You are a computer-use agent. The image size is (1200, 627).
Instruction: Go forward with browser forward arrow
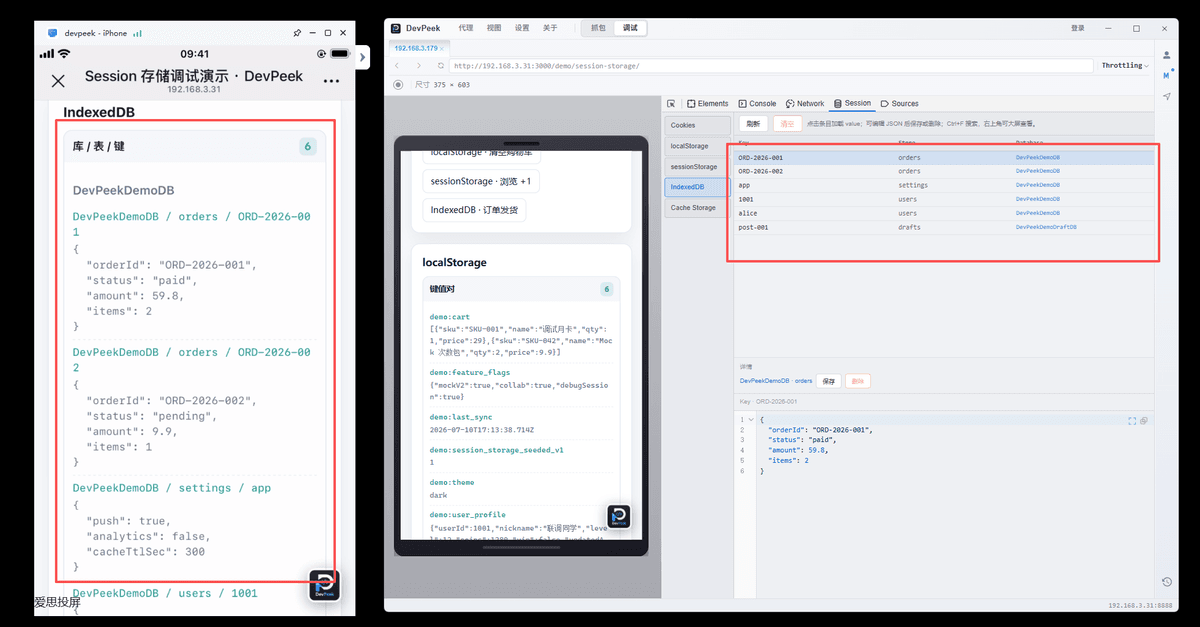click(418, 65)
